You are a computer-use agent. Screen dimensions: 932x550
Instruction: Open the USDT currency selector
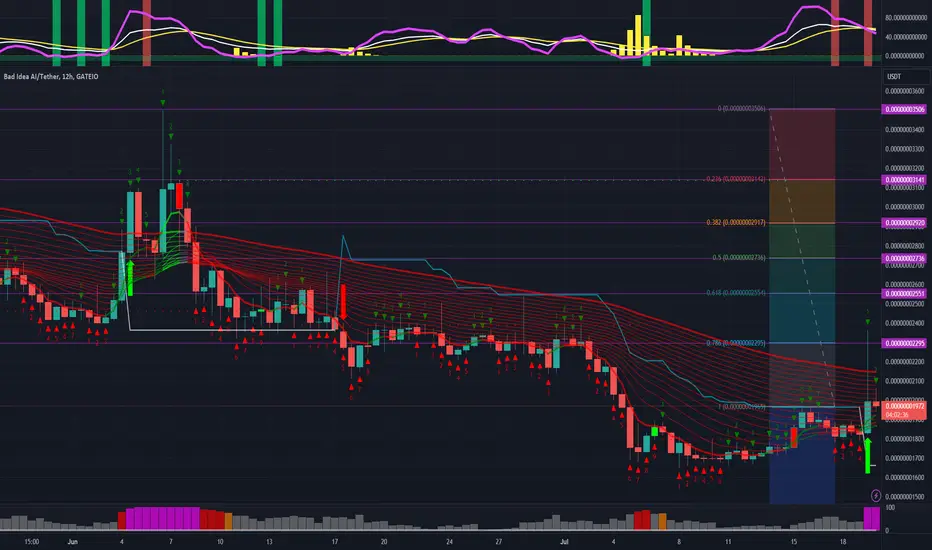click(906, 77)
